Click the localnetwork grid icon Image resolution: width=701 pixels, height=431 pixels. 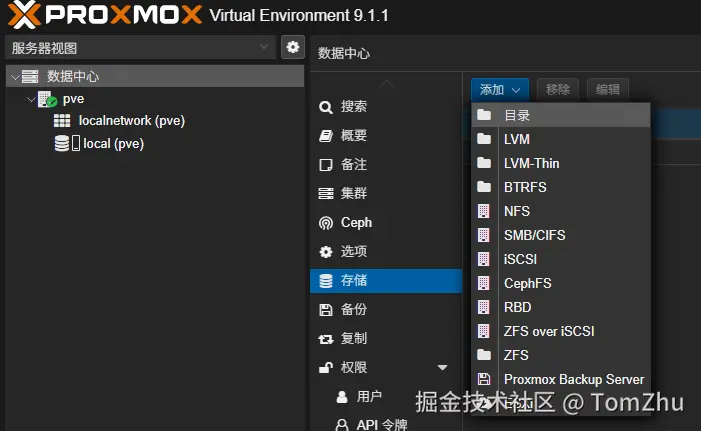click(x=62, y=121)
